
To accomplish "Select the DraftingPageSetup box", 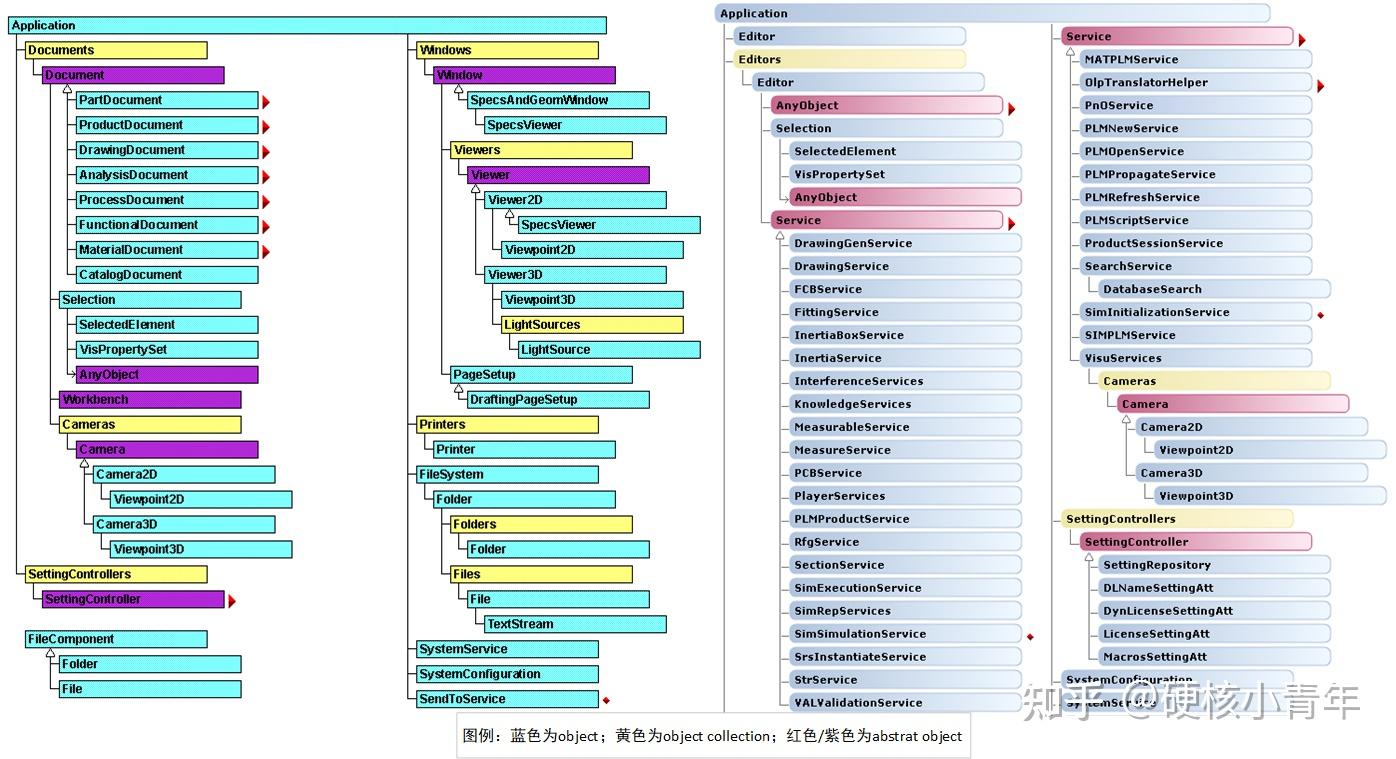I will (558, 399).
